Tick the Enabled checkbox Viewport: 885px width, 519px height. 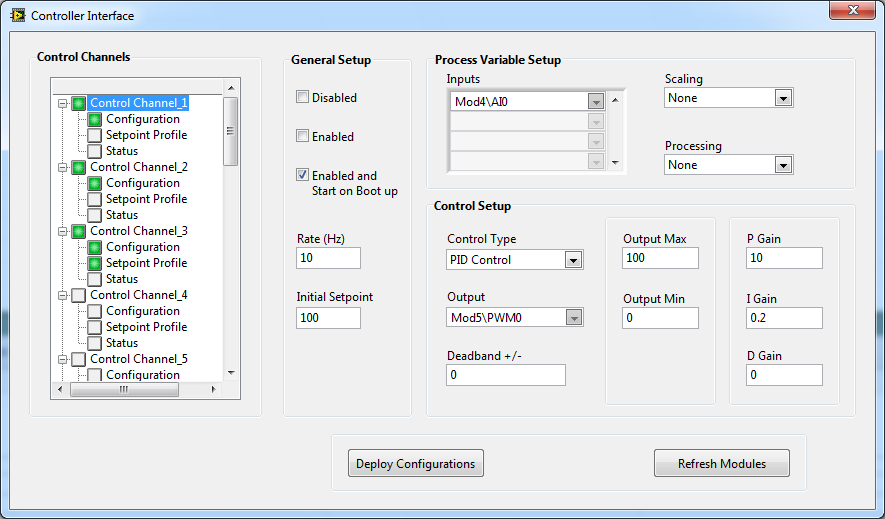coord(303,136)
